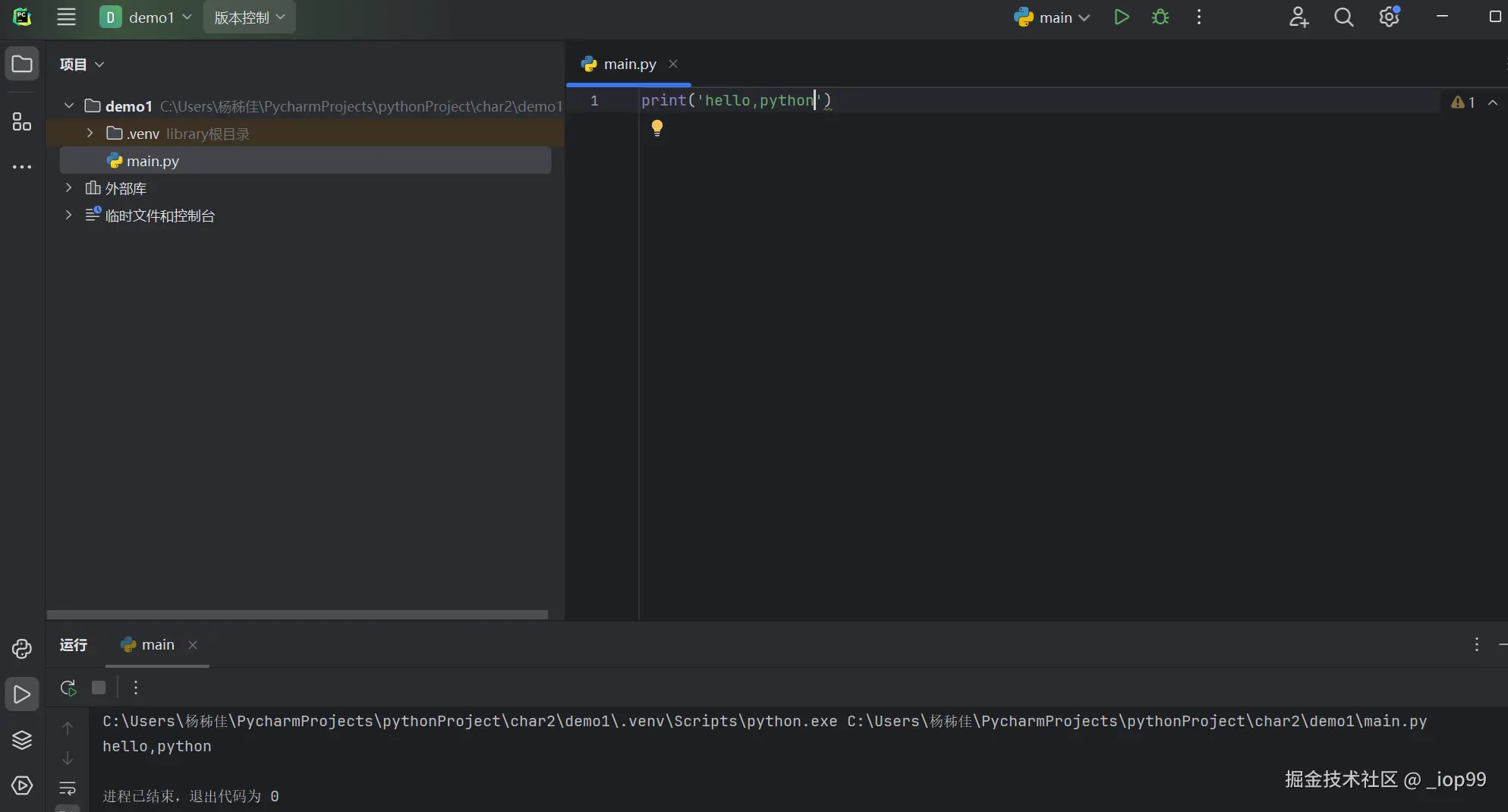Open more actions next to the debug icon
Image resolution: width=1508 pixels, height=812 pixels.
click(1199, 17)
